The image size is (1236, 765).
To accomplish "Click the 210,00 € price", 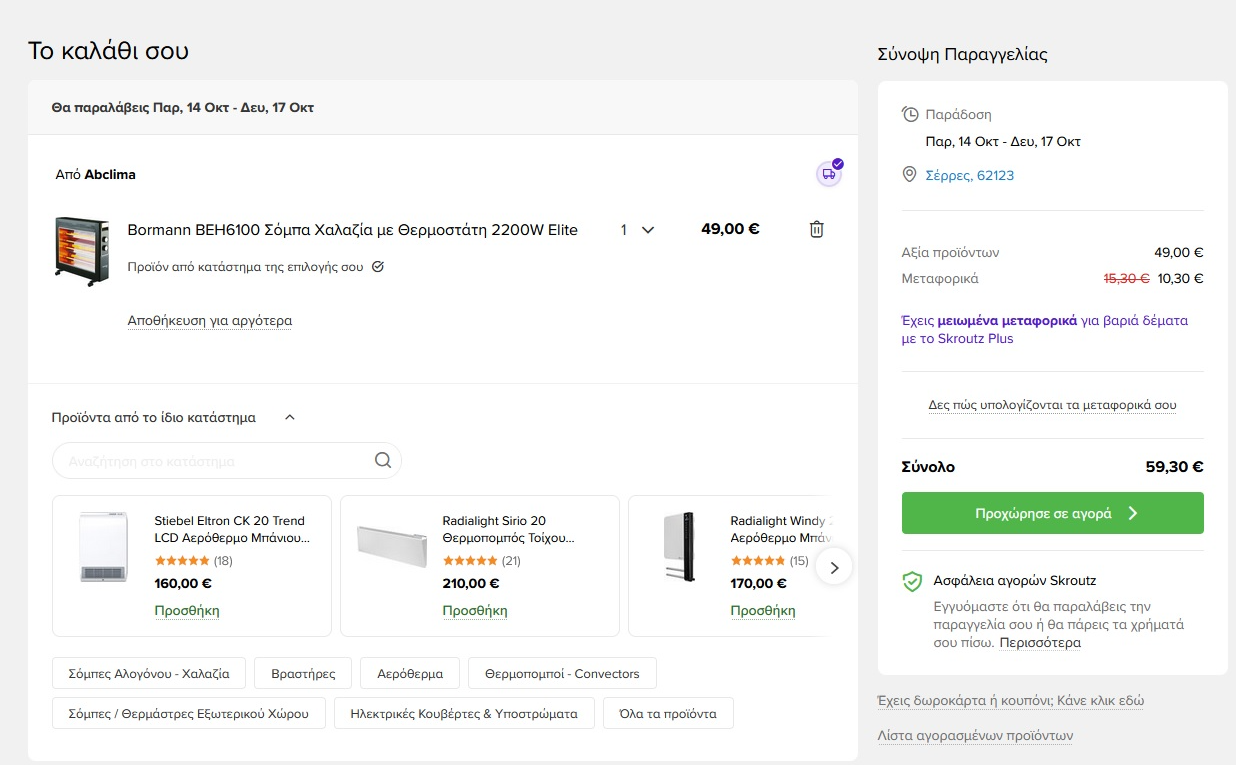I will coord(471,583).
